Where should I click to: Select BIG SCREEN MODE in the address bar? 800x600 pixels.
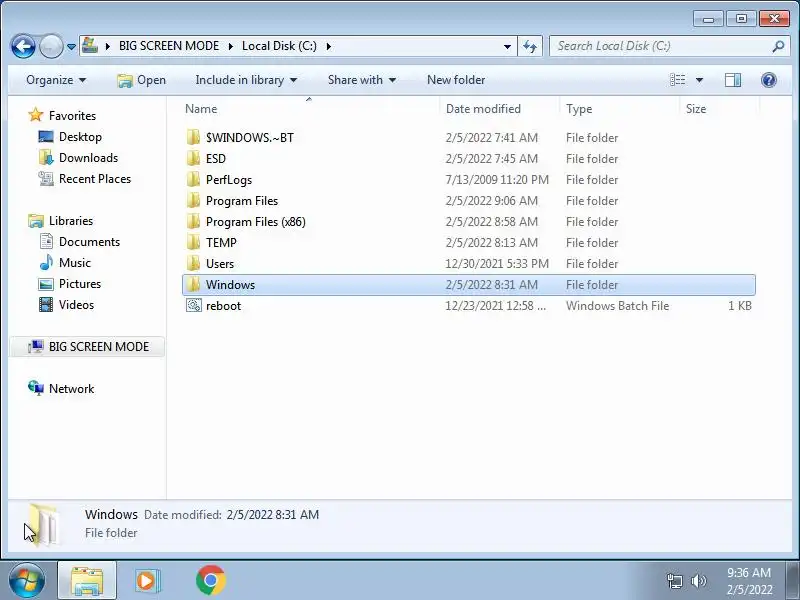(169, 46)
